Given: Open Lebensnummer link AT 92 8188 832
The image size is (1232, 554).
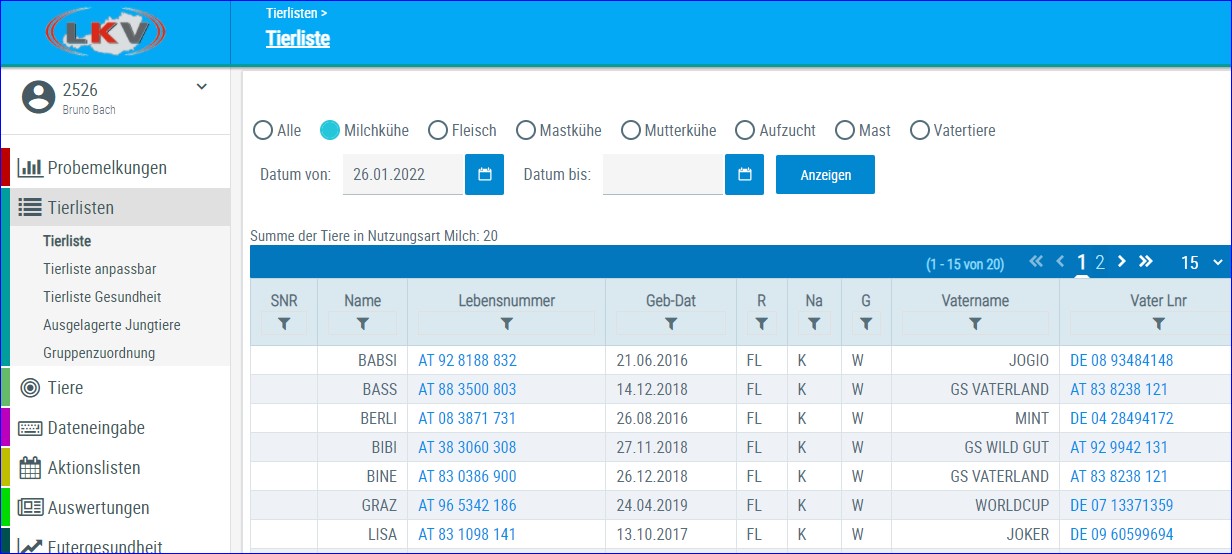Looking at the screenshot, I should point(467,360).
